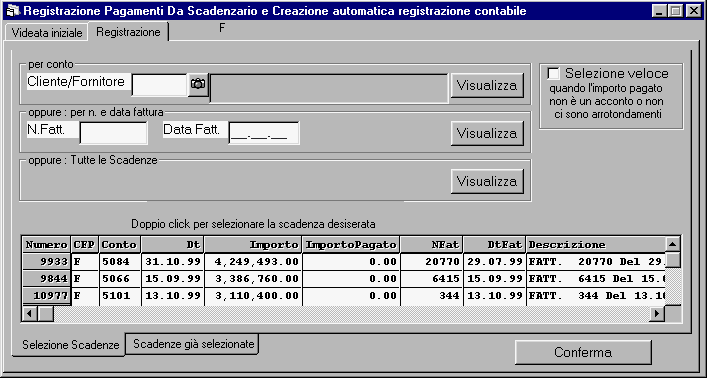Minimize the Registrazione Pagamenti window
This screenshot has width=707, height=378.
pyautogui.click(x=660, y=11)
